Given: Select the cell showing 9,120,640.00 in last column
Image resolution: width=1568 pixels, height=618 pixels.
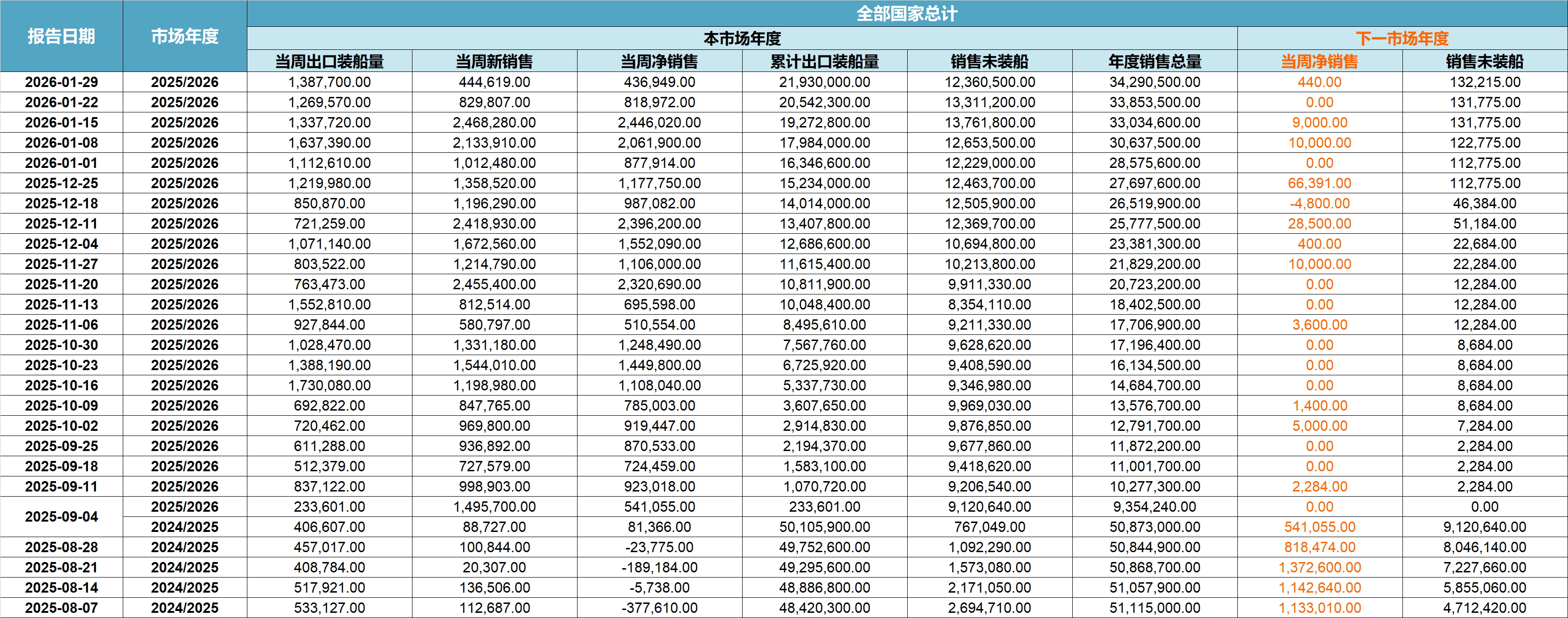Looking at the screenshot, I should pos(1485,527).
